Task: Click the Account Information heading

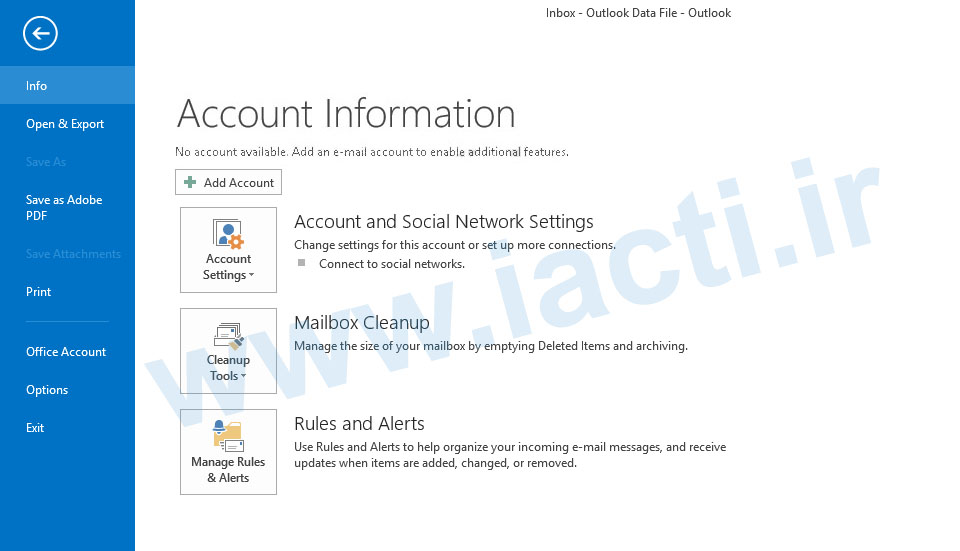Action: coord(345,114)
